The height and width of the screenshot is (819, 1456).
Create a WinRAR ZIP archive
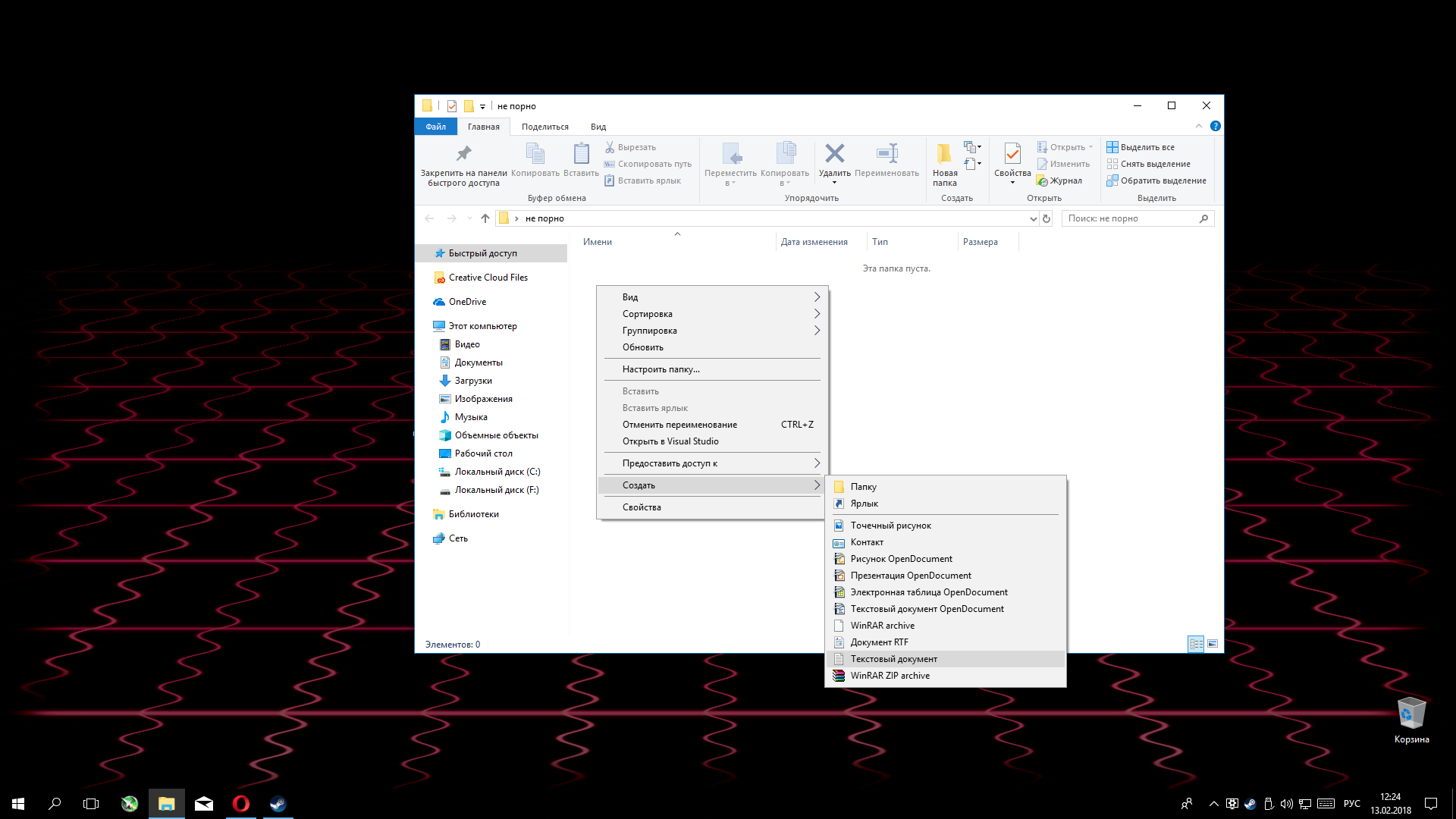[x=946, y=676]
